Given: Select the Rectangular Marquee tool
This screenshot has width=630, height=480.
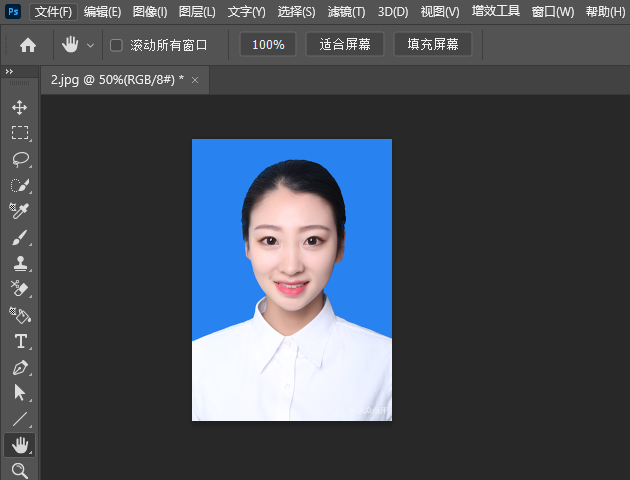Looking at the screenshot, I should (20, 133).
